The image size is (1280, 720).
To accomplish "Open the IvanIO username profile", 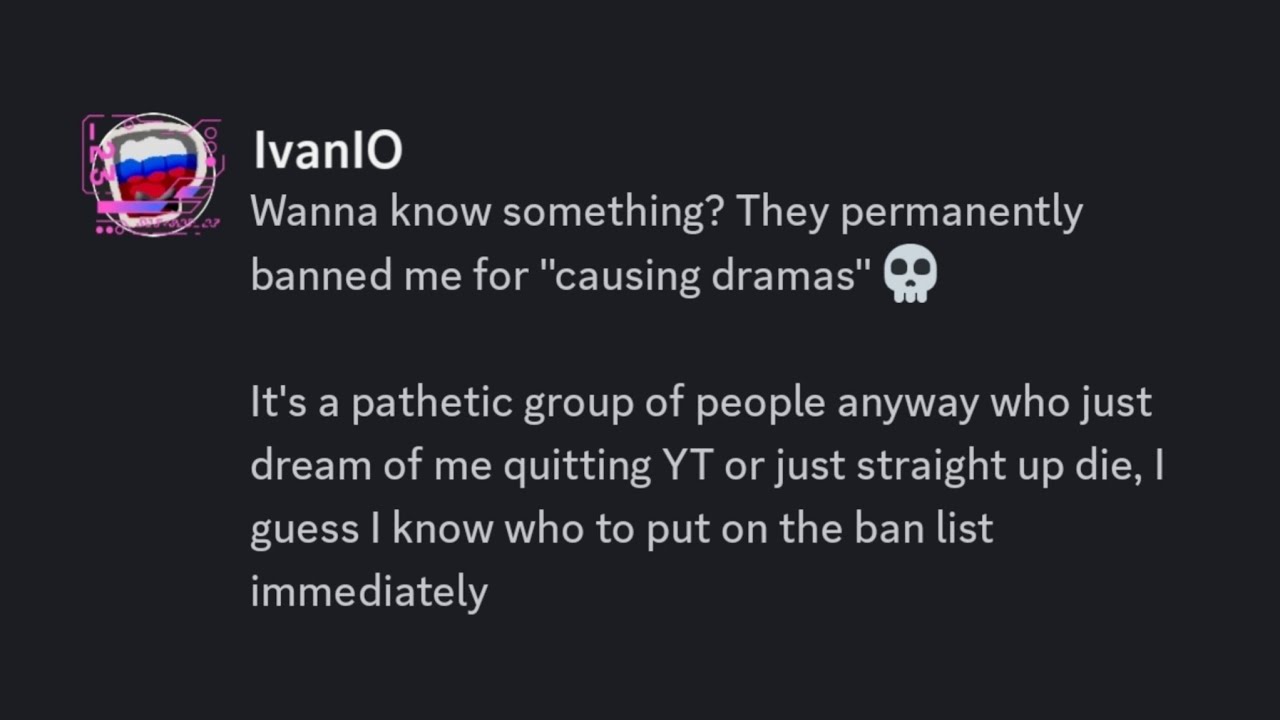I will coord(328,151).
